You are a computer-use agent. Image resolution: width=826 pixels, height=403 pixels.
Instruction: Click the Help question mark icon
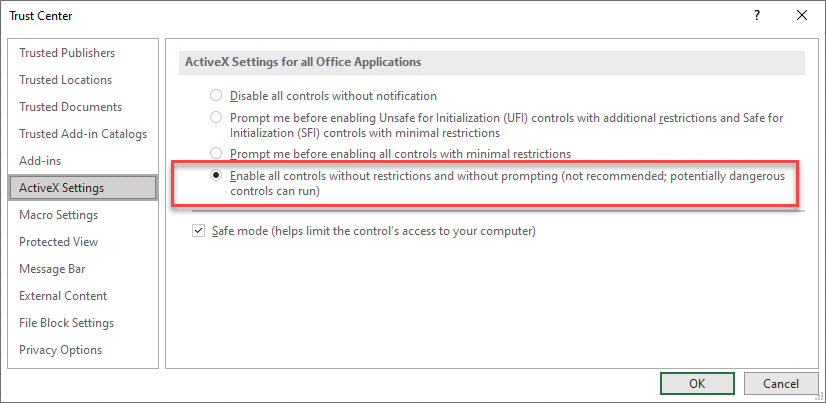click(x=755, y=15)
